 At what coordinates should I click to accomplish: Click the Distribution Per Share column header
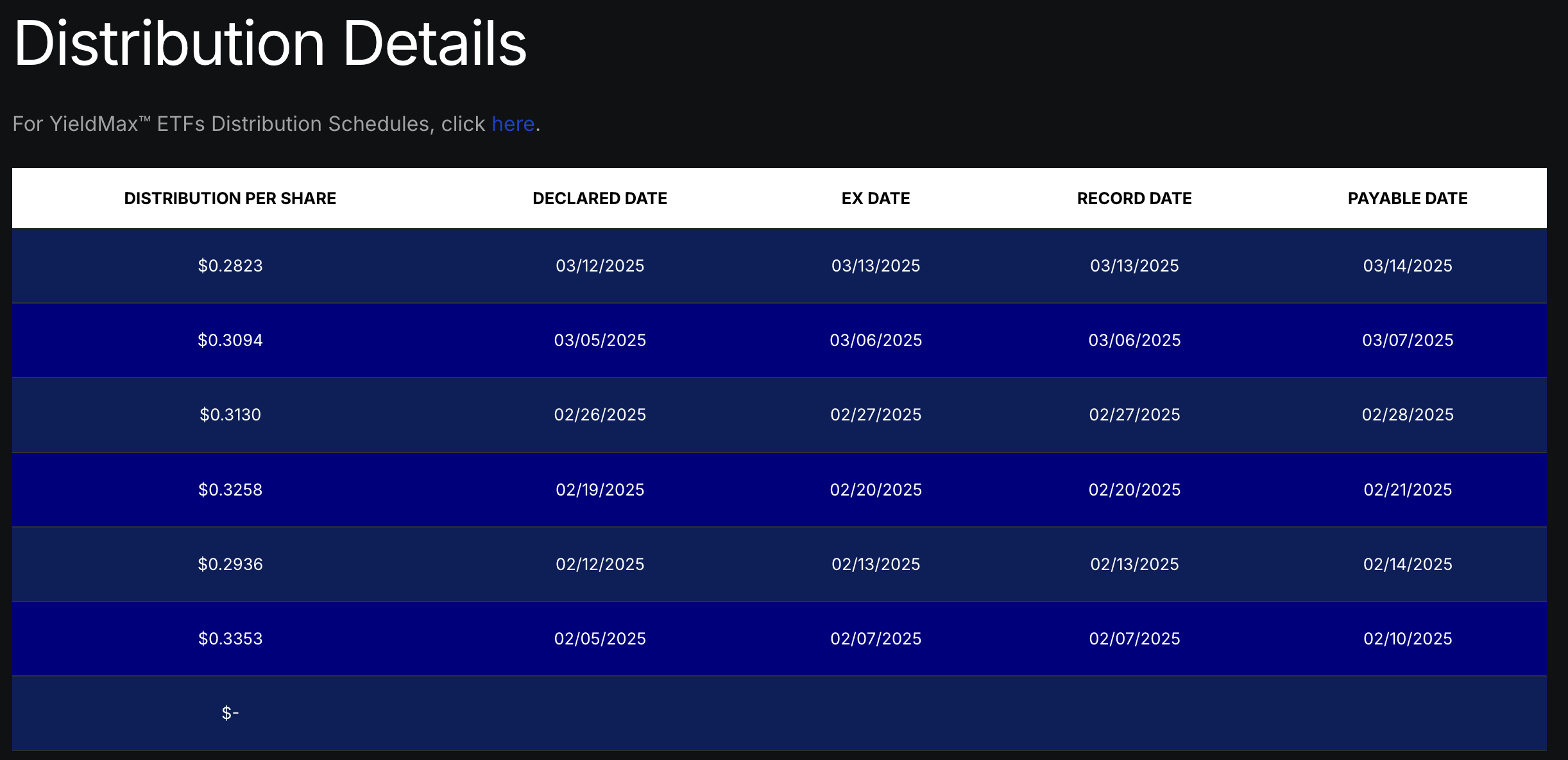coord(230,198)
